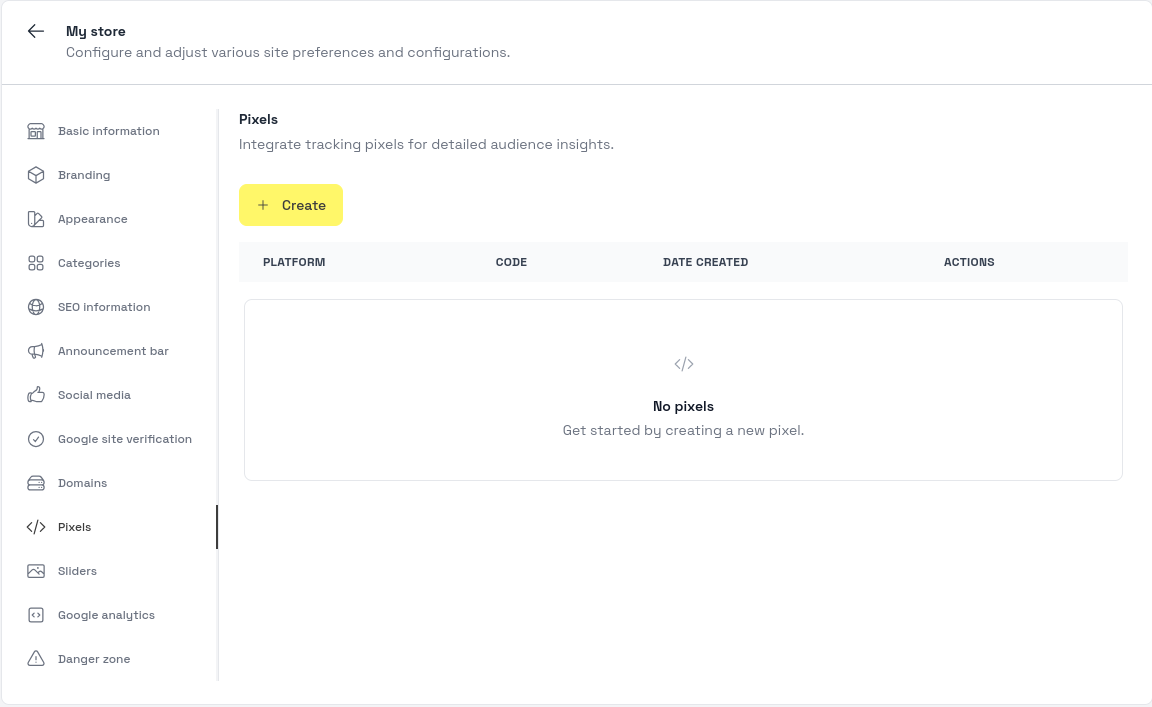Click the Categories grid icon
The height and width of the screenshot is (707, 1152).
(36, 263)
